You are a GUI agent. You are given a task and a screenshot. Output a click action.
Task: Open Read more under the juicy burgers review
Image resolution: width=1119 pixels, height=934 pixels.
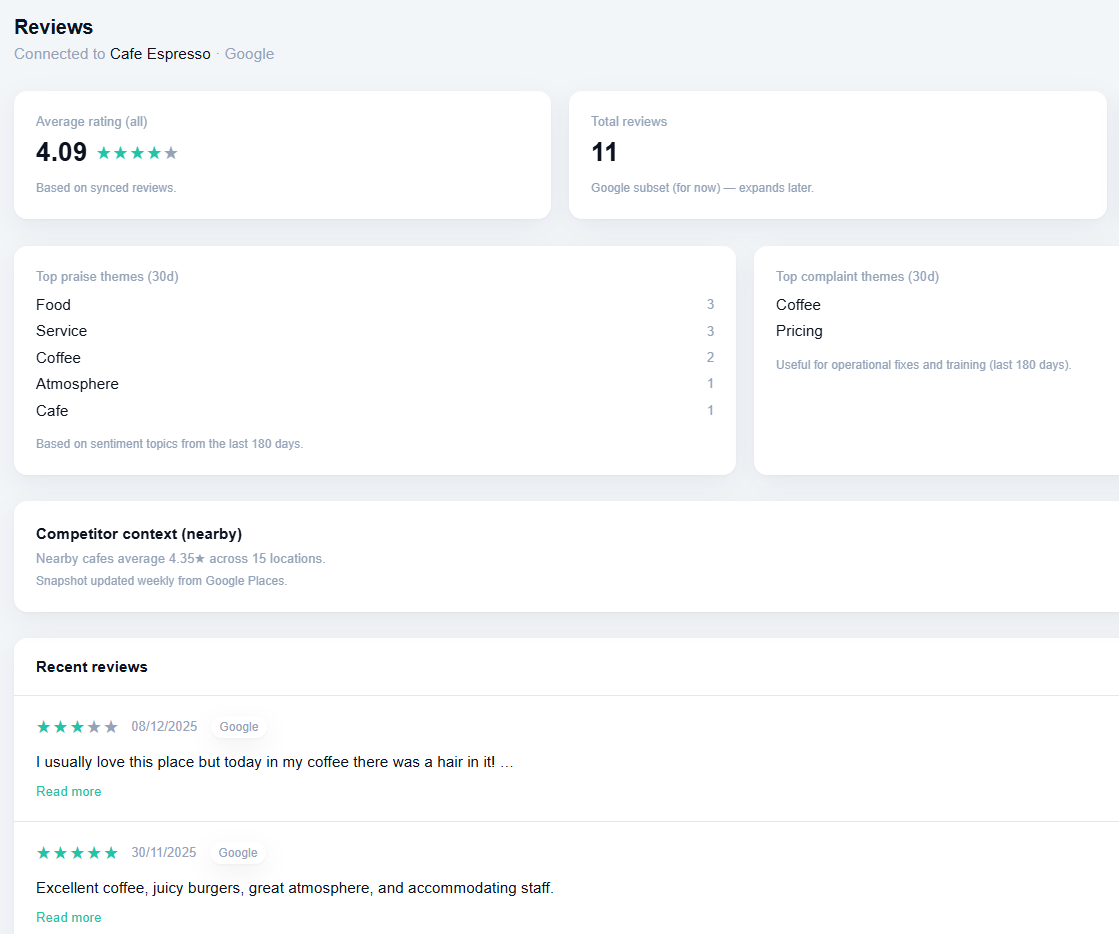pos(68,917)
